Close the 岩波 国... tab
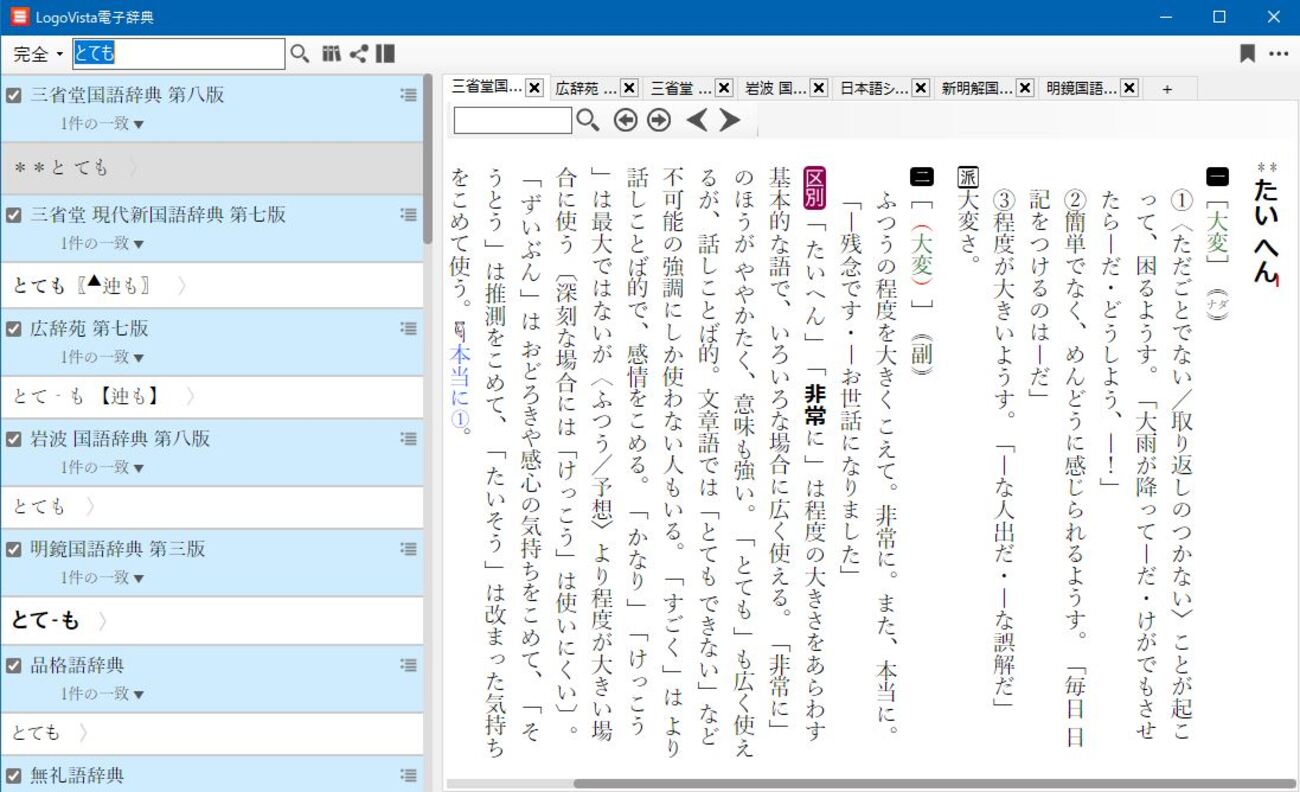The image size is (1300, 792). (818, 88)
